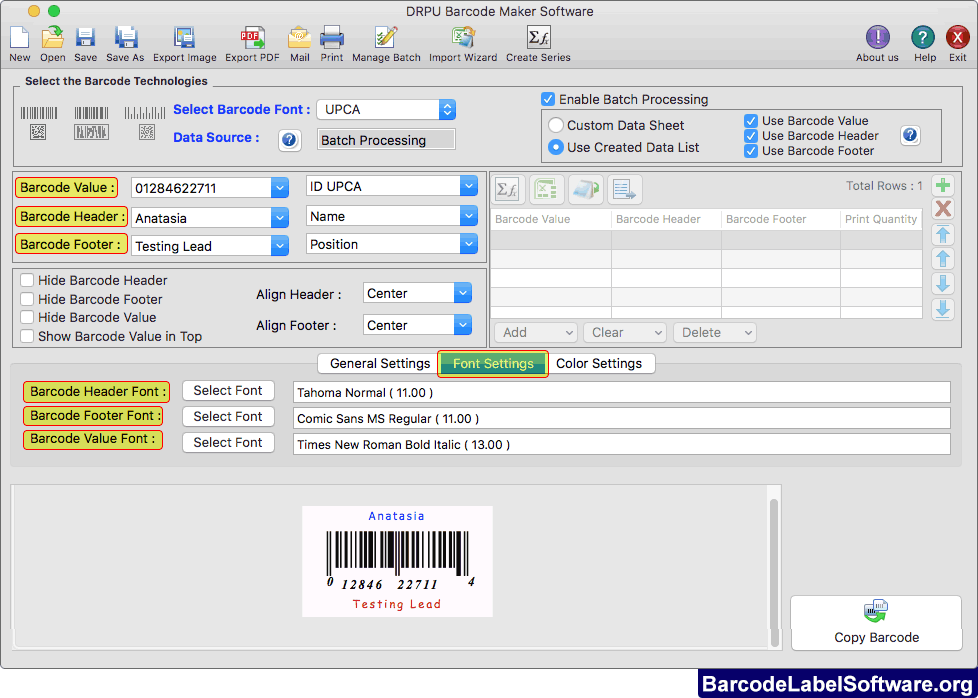The height and width of the screenshot is (698, 978).
Task: Click Select Font for Barcode Value
Action: 228,442
